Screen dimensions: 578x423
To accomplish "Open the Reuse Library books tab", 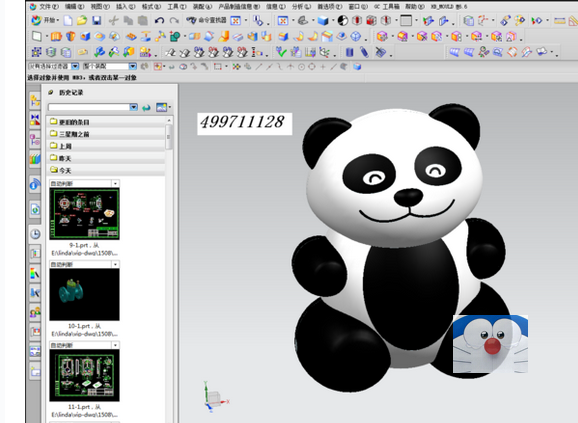I will tap(35, 159).
